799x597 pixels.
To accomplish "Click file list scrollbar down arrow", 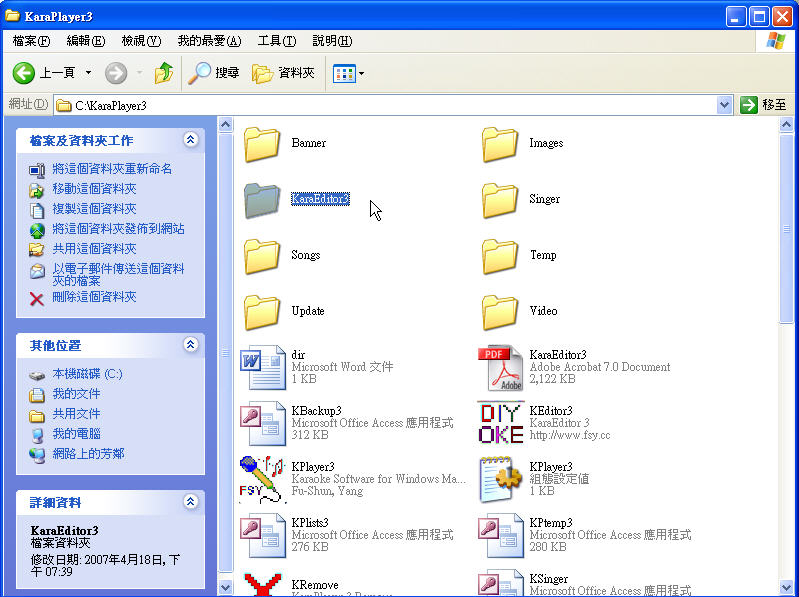I will (x=786, y=587).
